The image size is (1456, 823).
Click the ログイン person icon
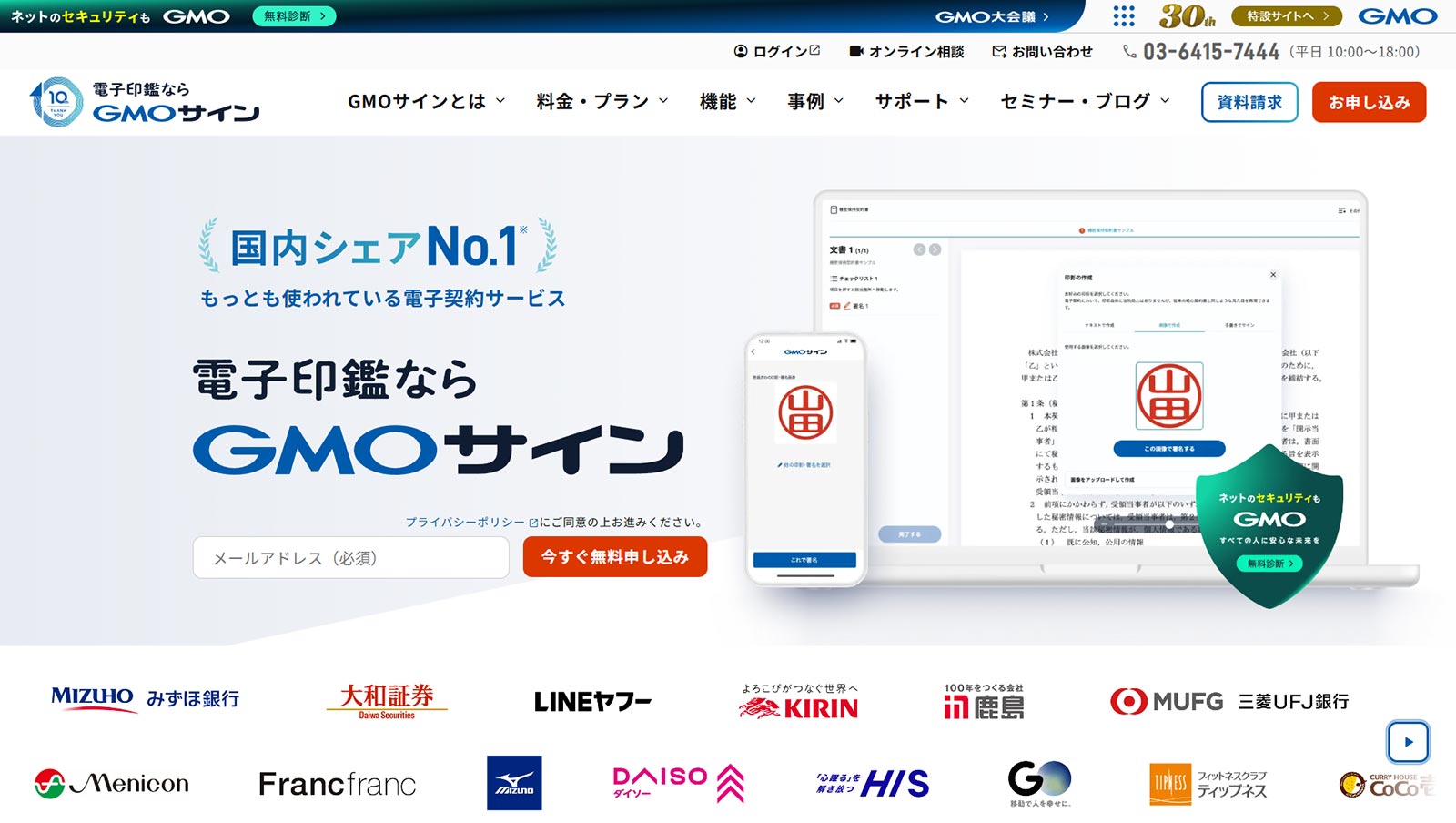[739, 52]
